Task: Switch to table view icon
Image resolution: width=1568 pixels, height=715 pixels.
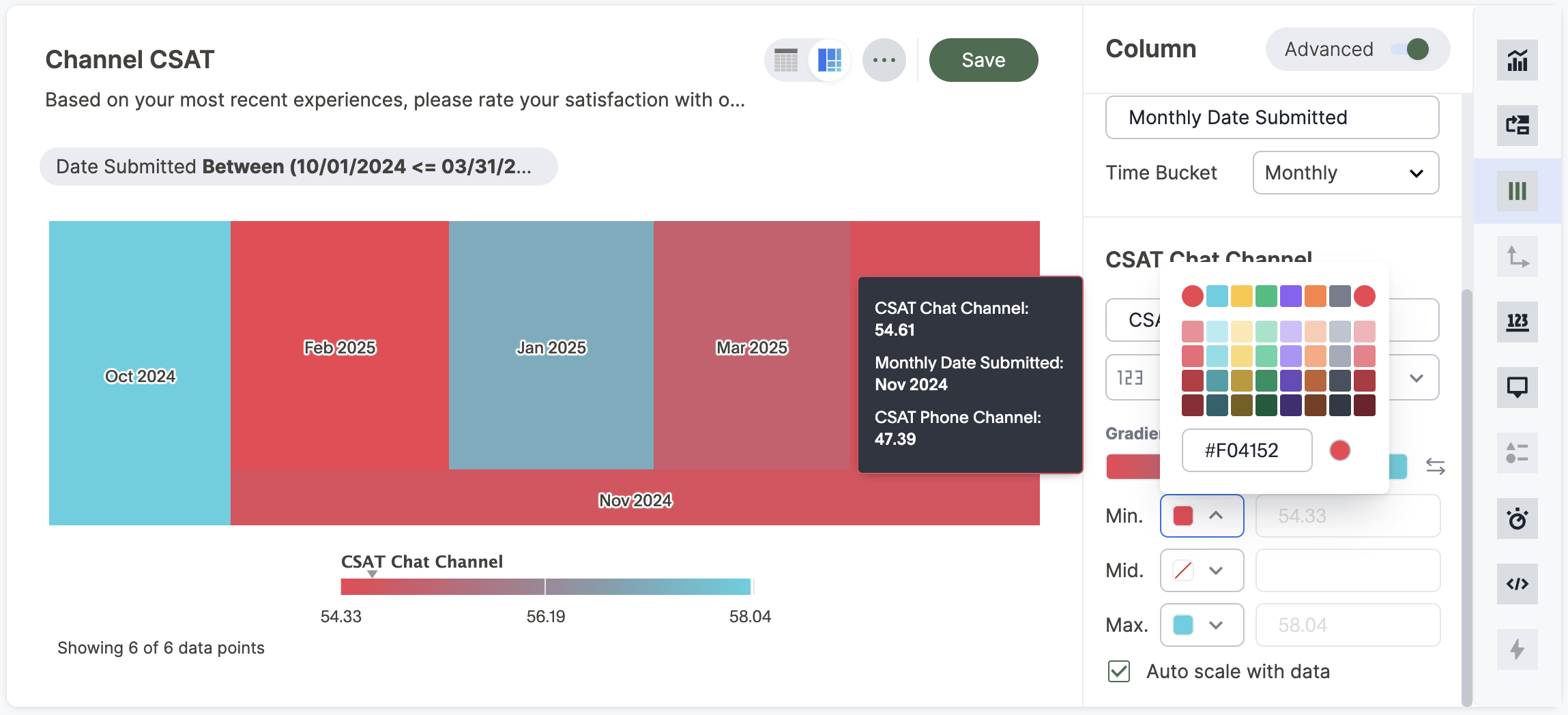Action: click(x=786, y=60)
